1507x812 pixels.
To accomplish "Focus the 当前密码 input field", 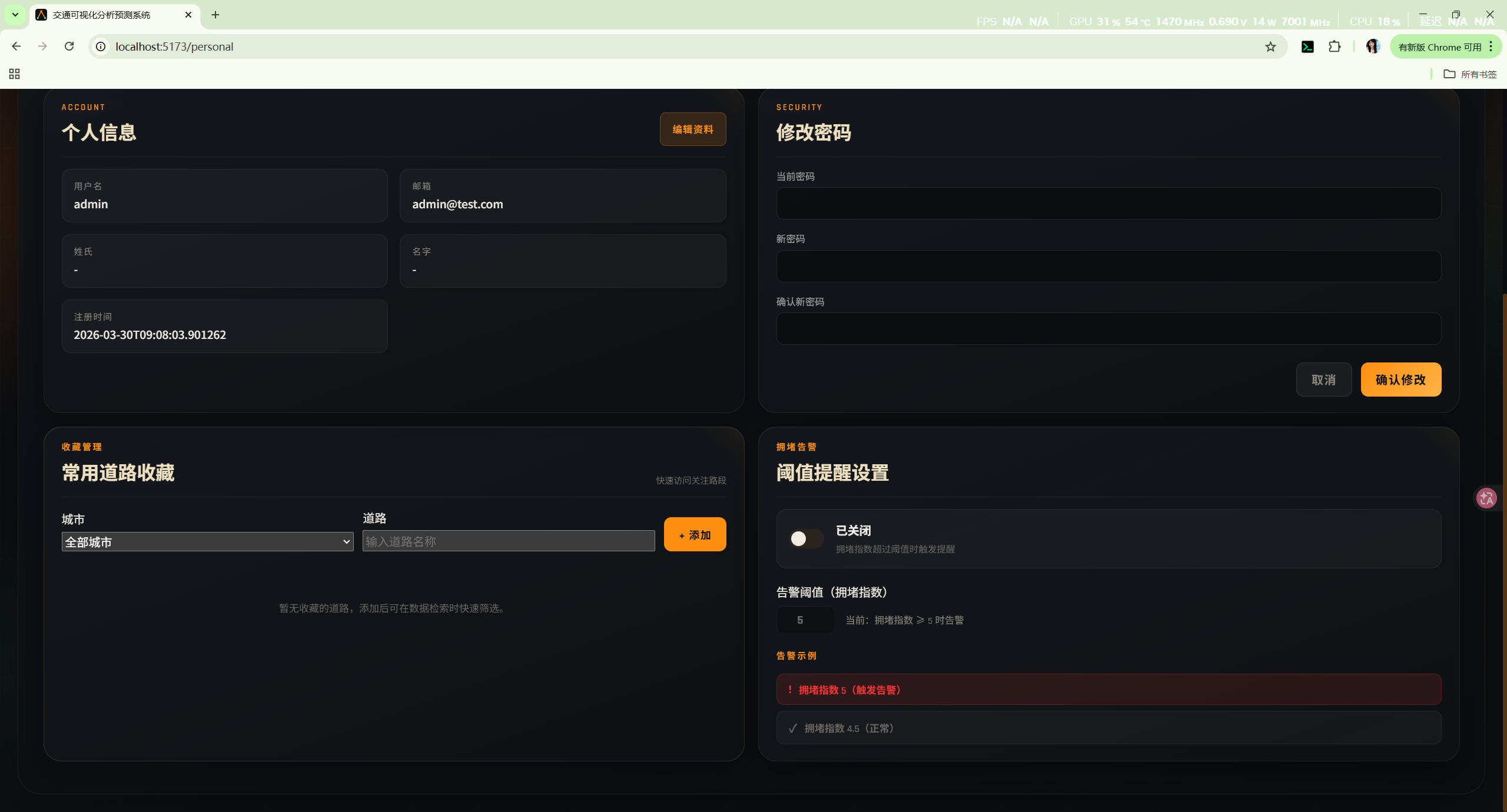I will [1108, 204].
